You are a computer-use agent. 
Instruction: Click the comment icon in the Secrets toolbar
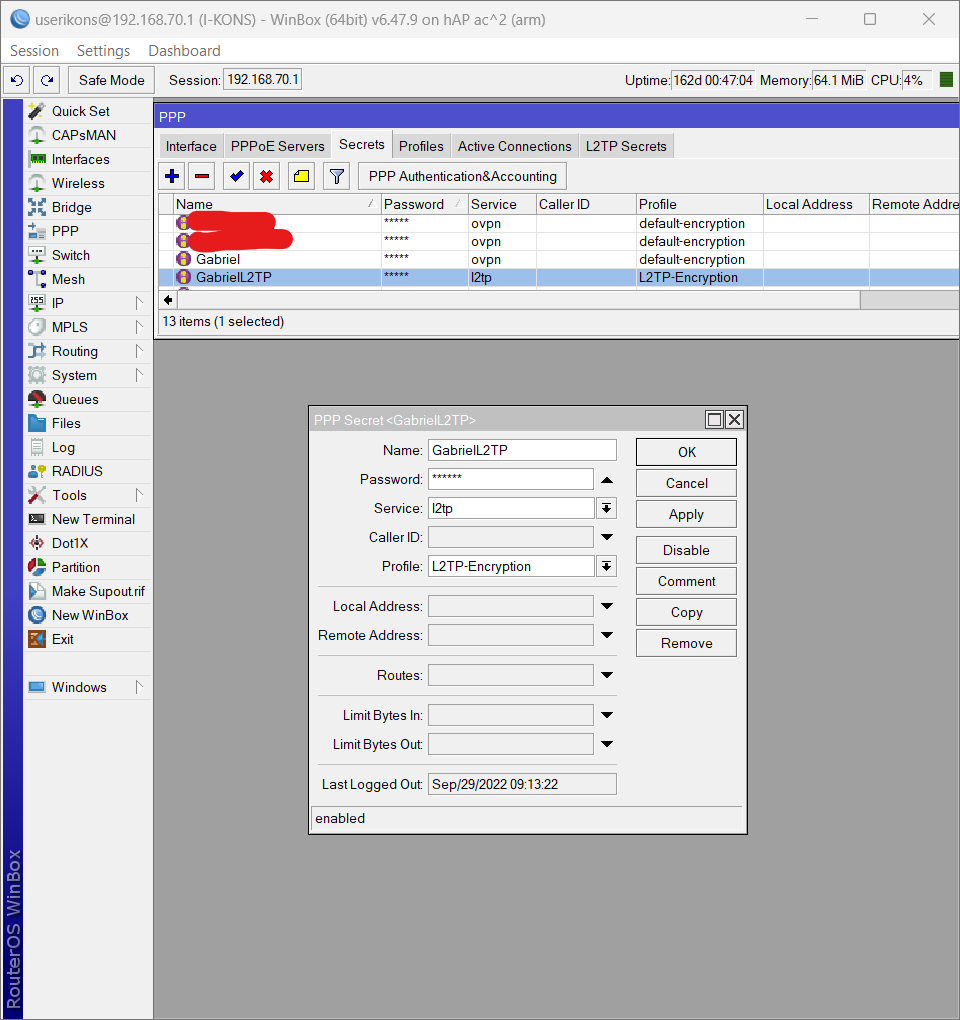[300, 176]
